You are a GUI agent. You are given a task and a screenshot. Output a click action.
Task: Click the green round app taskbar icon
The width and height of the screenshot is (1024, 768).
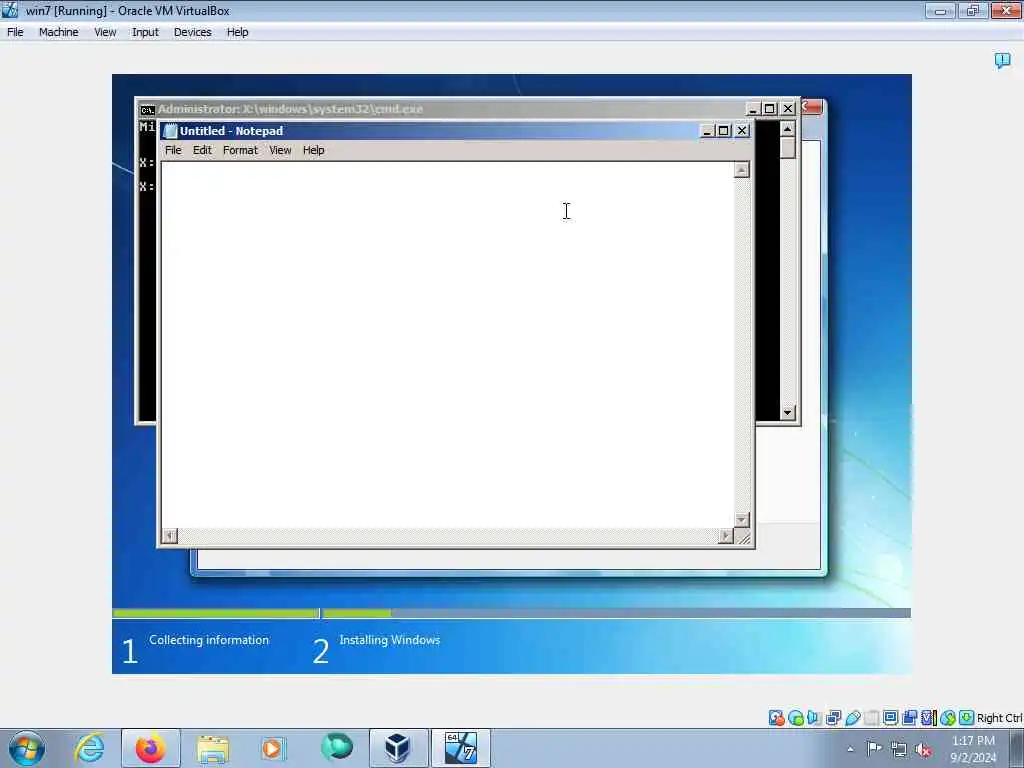[336, 747]
